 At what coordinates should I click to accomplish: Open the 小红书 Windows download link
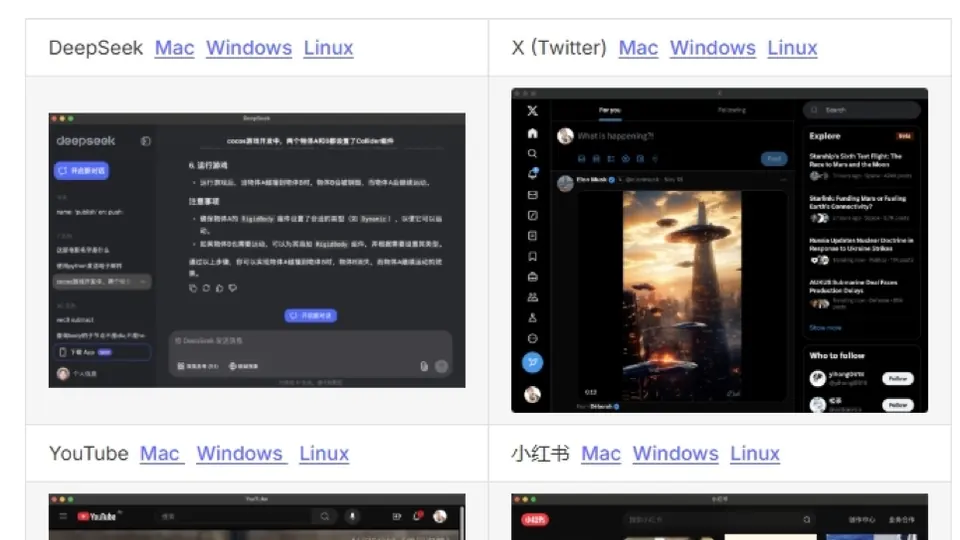click(675, 454)
